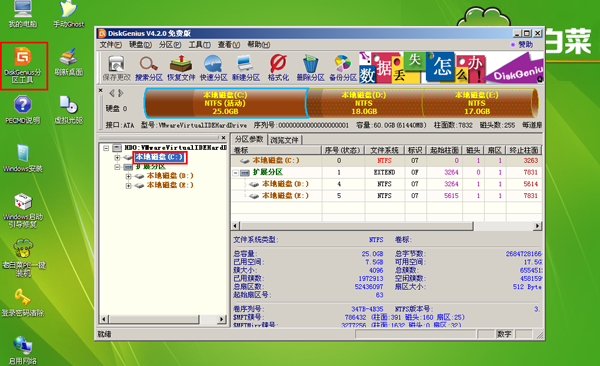The width and height of the screenshot is (600, 366).
Task: Click the 终止柱面 column header
Action: point(524,150)
